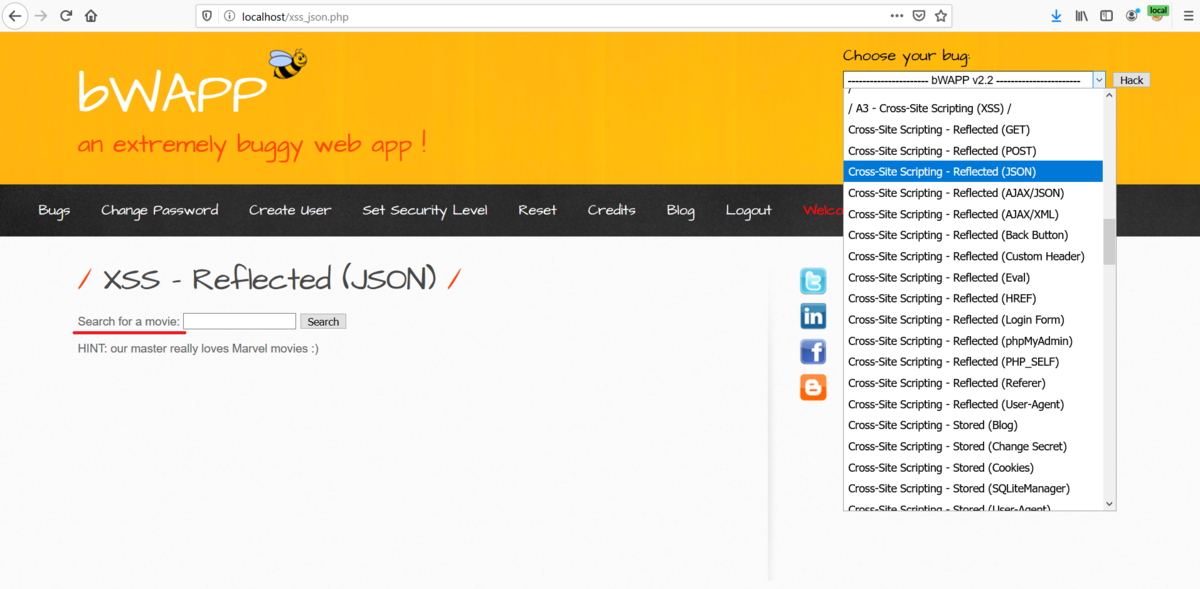The width and height of the screenshot is (1200, 589).
Task: Open the Blogger icon
Action: [x=813, y=387]
